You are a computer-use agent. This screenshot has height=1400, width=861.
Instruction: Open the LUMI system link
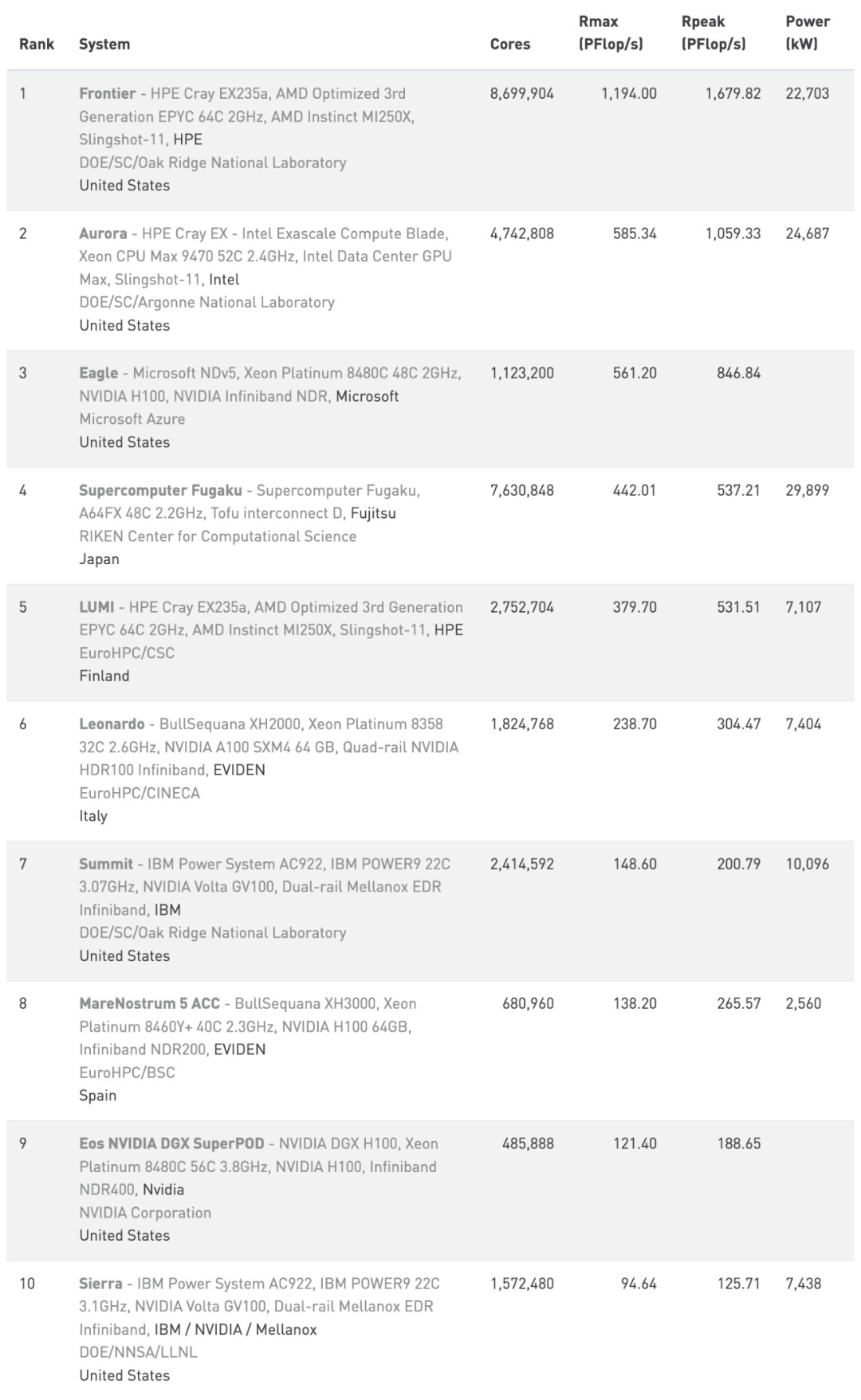click(x=96, y=607)
